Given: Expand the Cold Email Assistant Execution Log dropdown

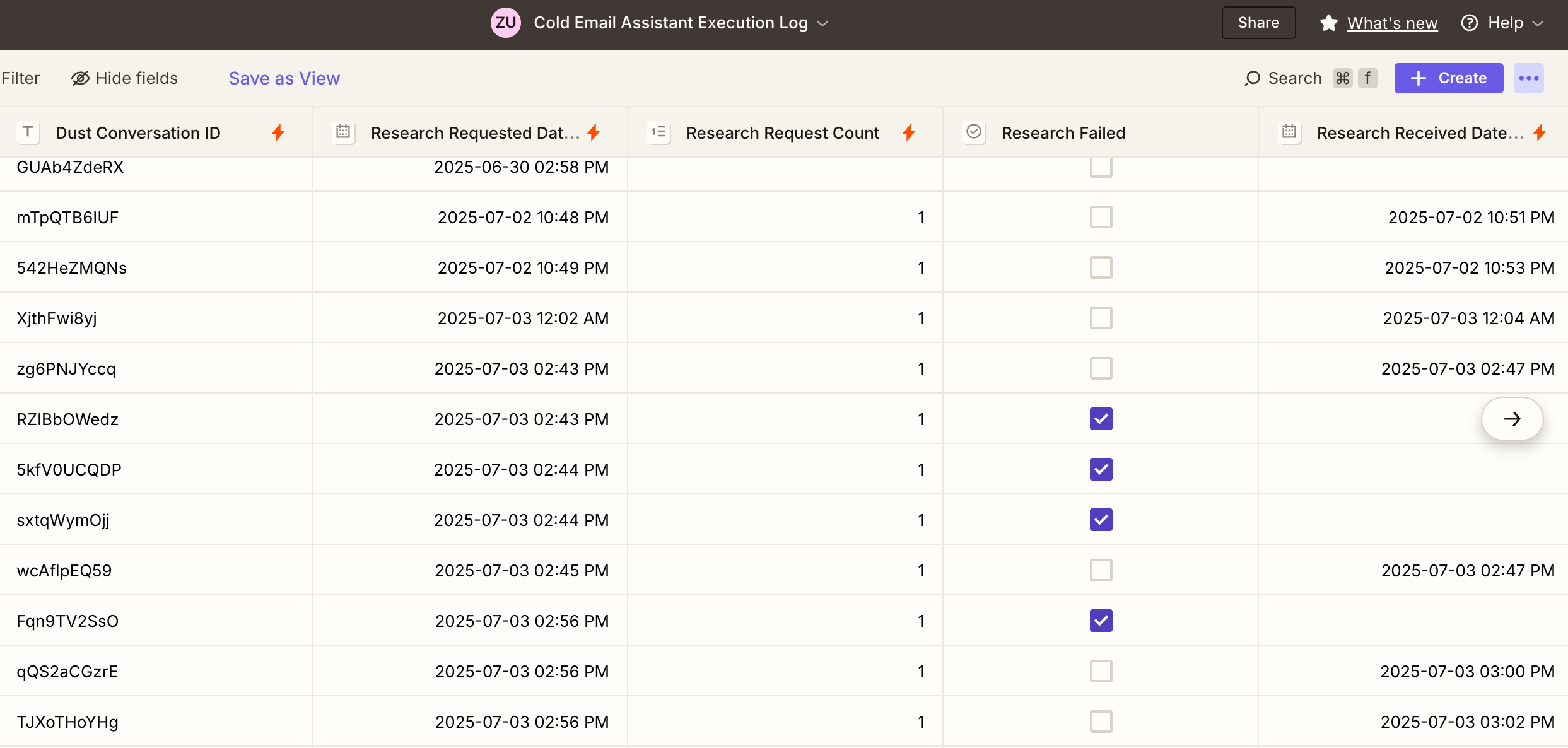Looking at the screenshot, I should pos(822,23).
